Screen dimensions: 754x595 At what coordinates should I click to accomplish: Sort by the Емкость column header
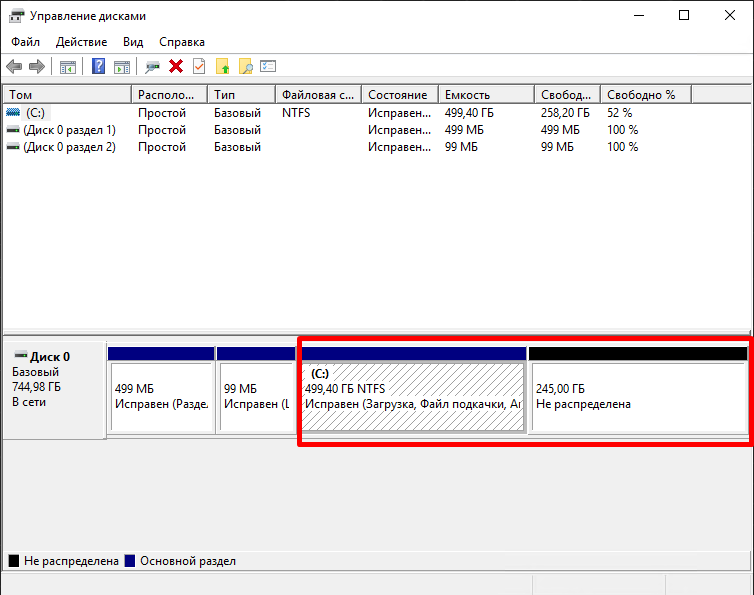[485, 94]
